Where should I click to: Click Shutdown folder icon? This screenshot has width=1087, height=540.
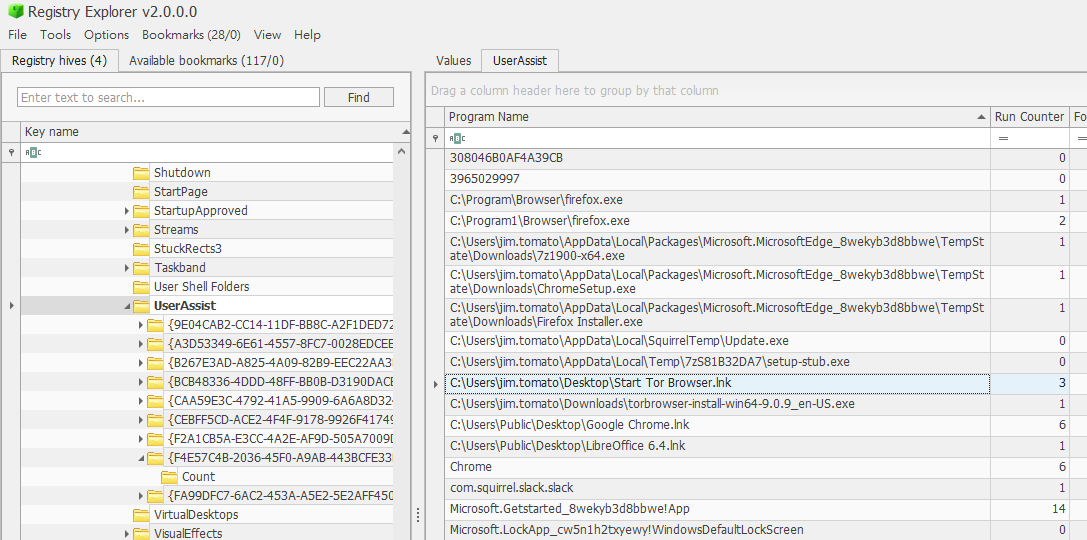click(141, 173)
